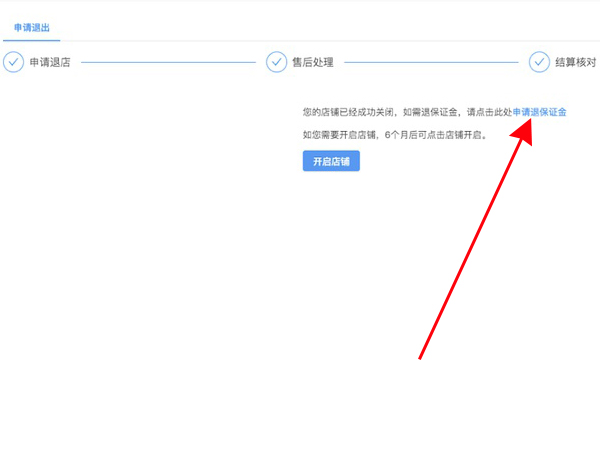Click progress line between 售后处理 and 结算核对
Image resolution: width=600 pixels, height=450 pixels.
[x=431, y=62]
